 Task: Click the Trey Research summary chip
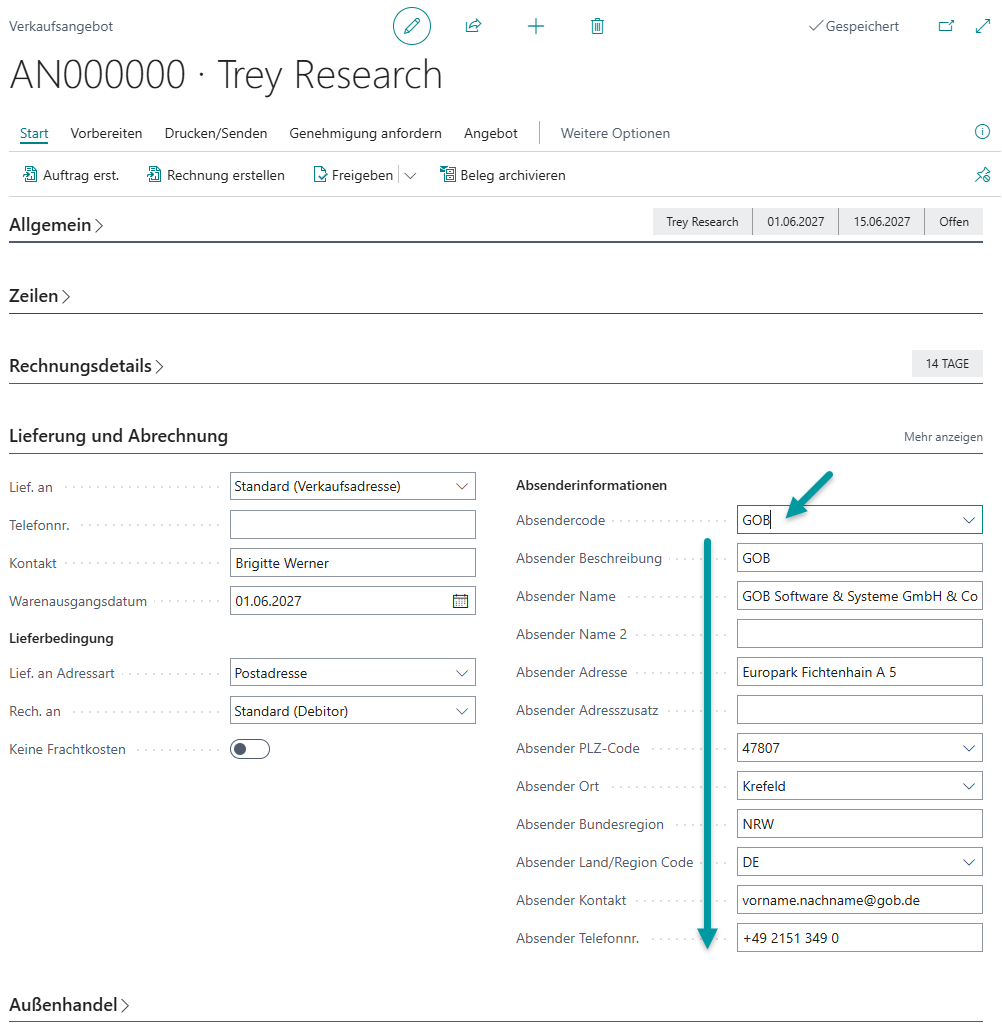[x=702, y=222]
